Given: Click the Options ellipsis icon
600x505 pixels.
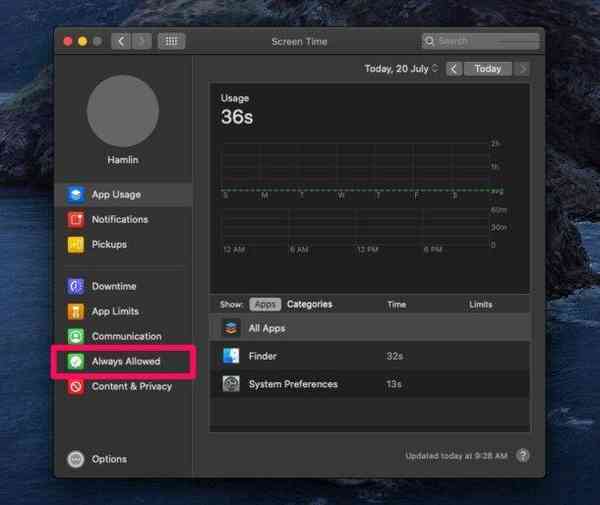Looking at the screenshot, I should (x=76, y=459).
